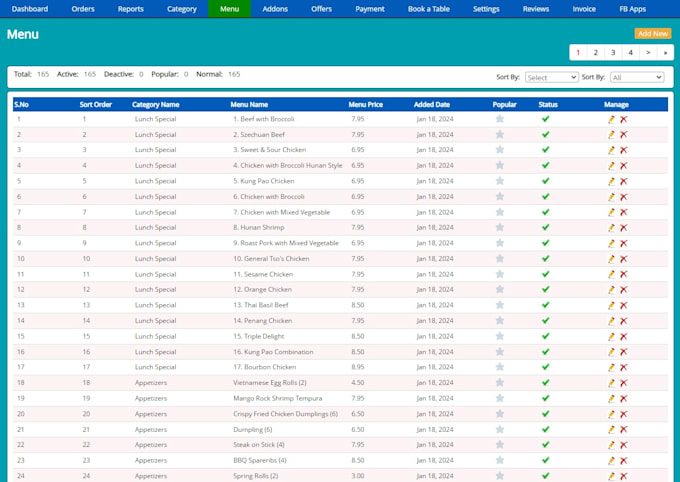
Task: Select the '7. Chicken with Mixed Vegetable' text
Action: click(281, 212)
